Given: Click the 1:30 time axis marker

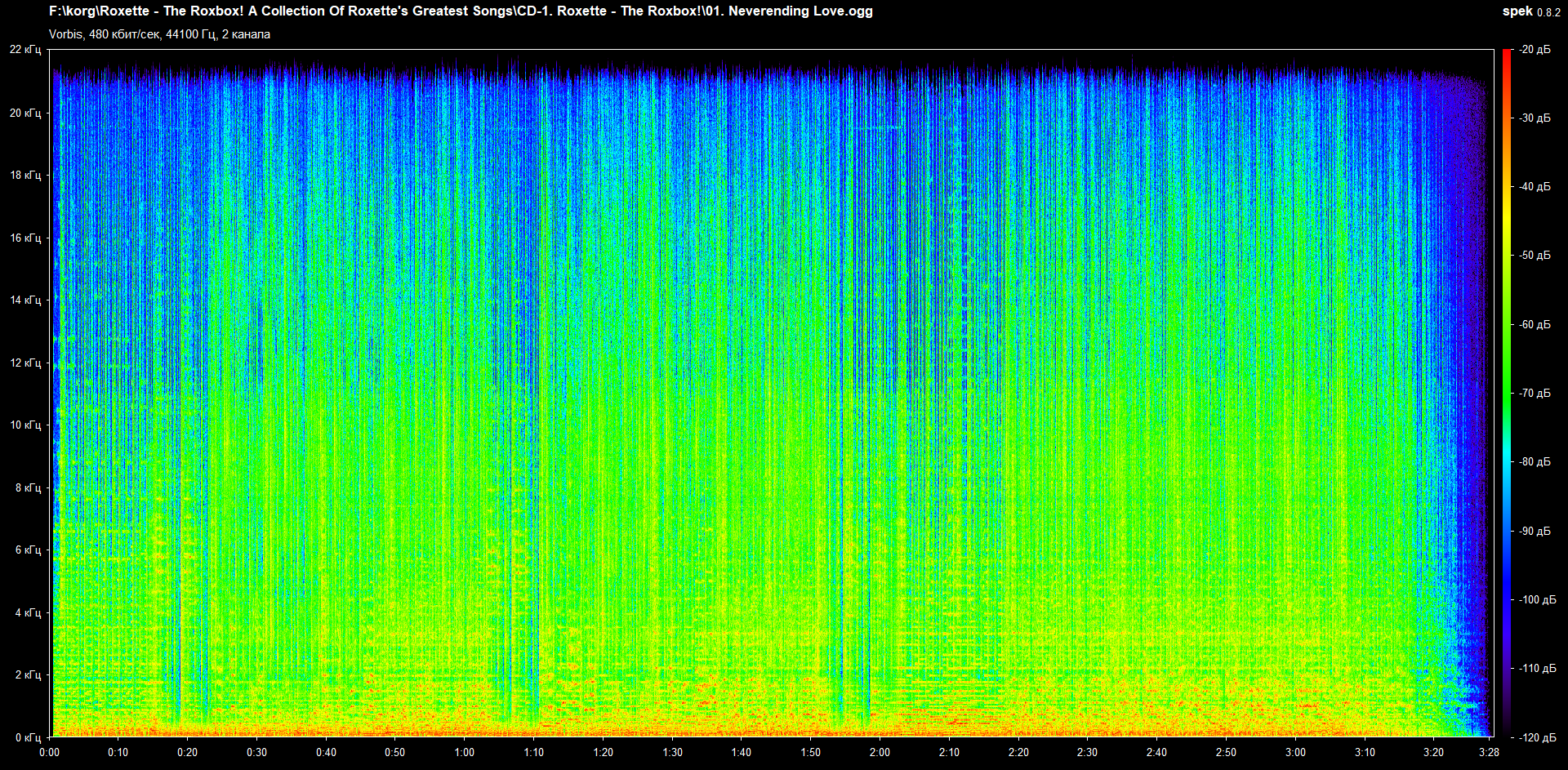Looking at the screenshot, I should (x=672, y=752).
